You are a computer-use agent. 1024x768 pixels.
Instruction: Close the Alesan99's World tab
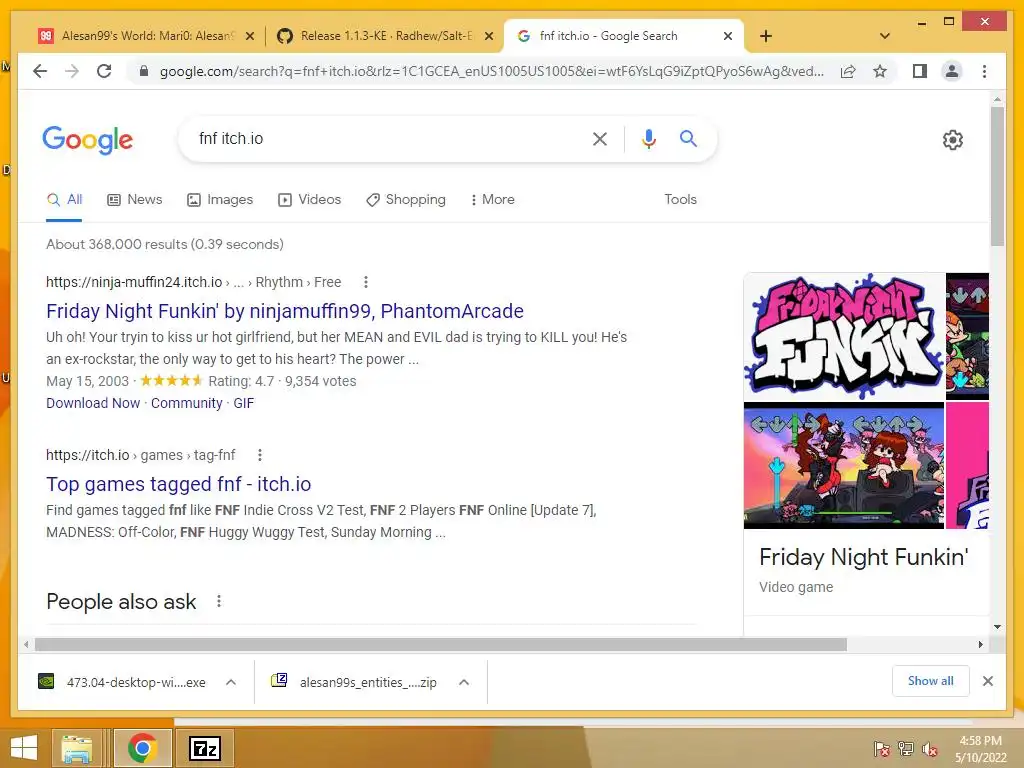[249, 36]
